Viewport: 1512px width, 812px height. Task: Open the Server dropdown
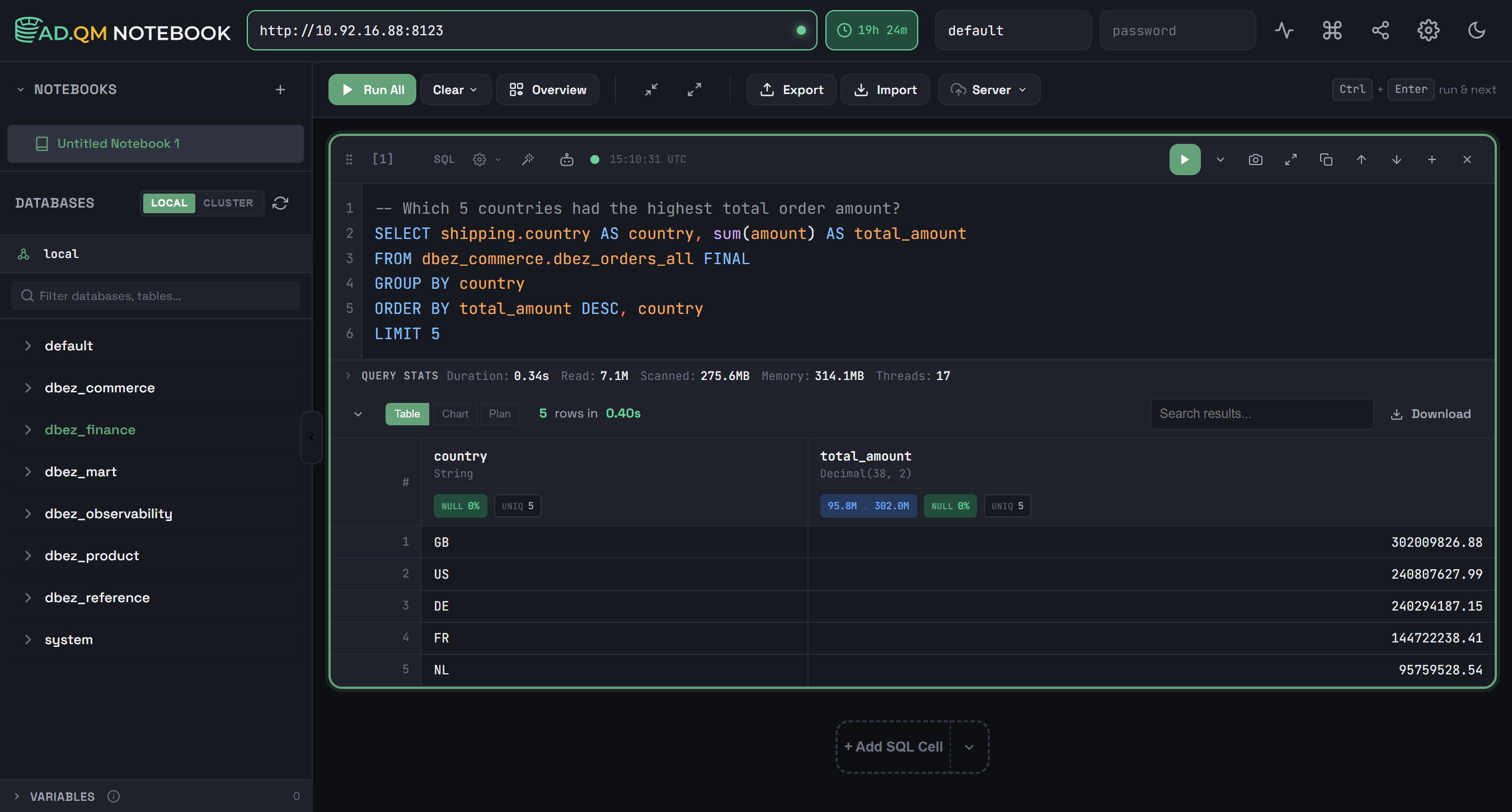(988, 90)
